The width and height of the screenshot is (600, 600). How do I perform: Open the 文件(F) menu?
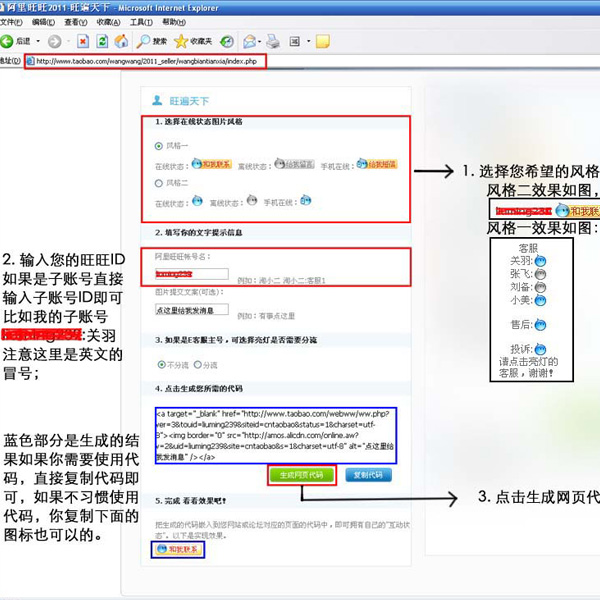(x=11, y=22)
